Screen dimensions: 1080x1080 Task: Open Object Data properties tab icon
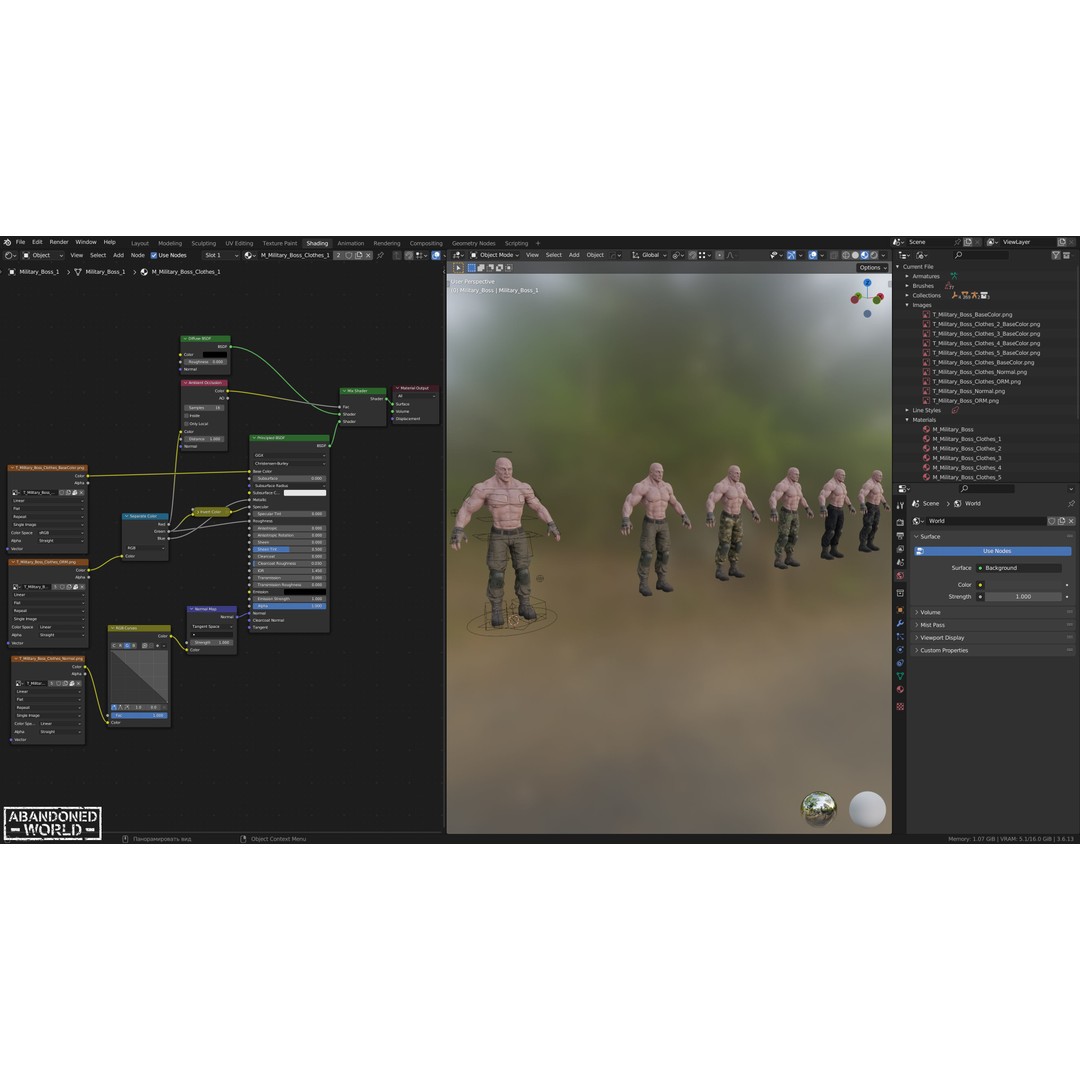[900, 676]
